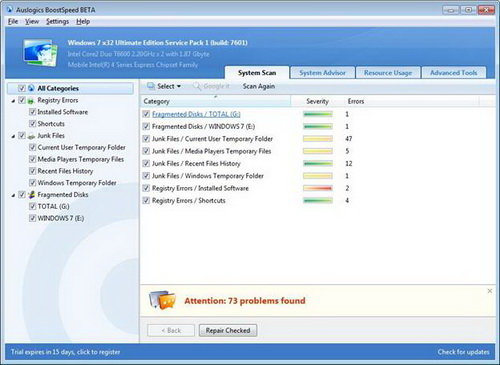Switch to the Resource Usage tab
This screenshot has height=365, width=500.
(x=388, y=73)
